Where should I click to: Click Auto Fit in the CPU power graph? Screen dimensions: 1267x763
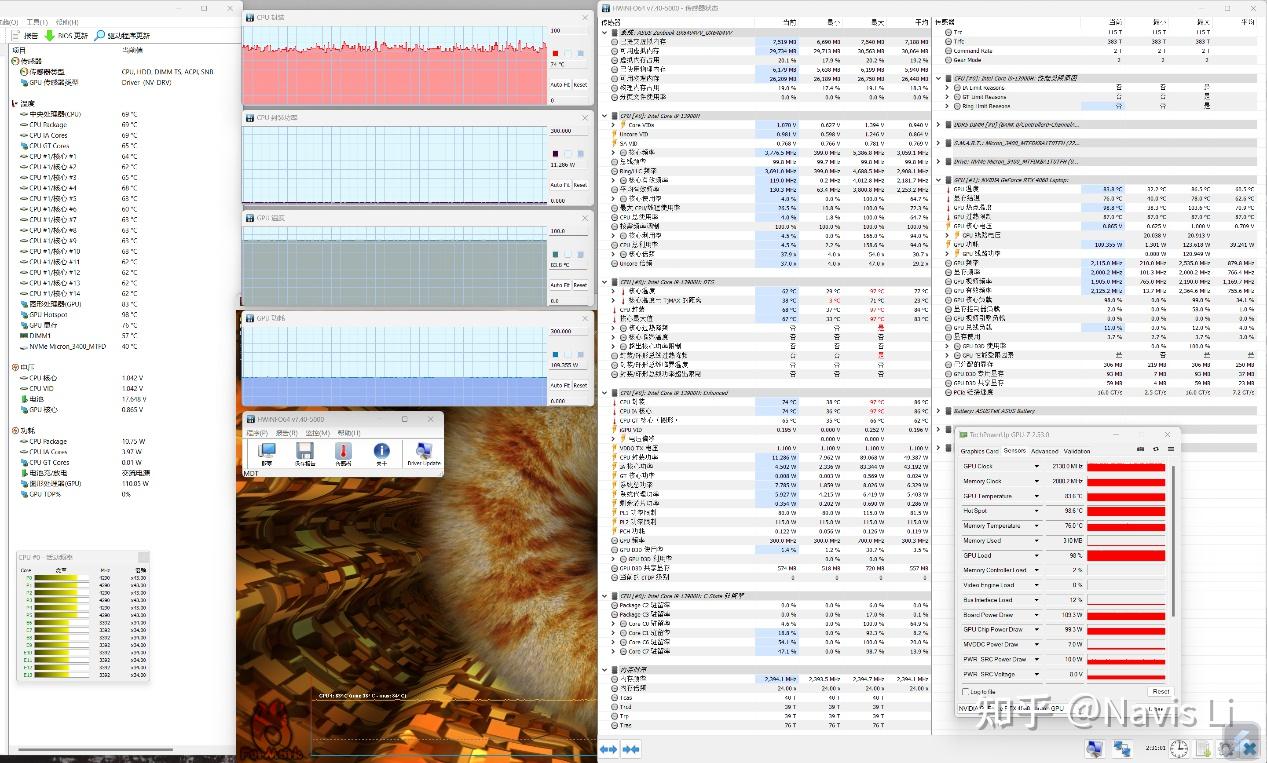[x=560, y=185]
